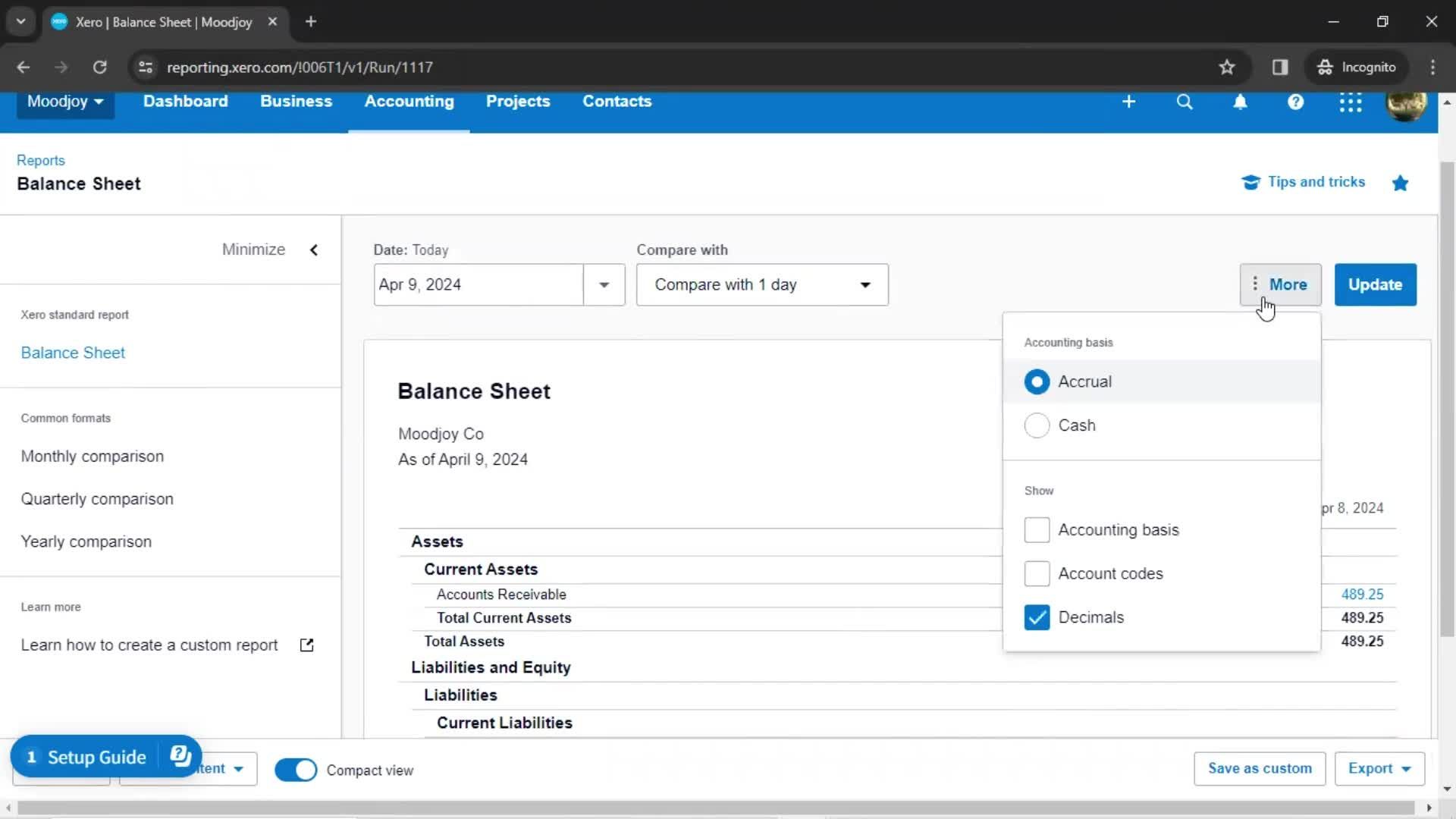Open new browser tab with plus icon
The image size is (1456, 819).
(x=310, y=21)
